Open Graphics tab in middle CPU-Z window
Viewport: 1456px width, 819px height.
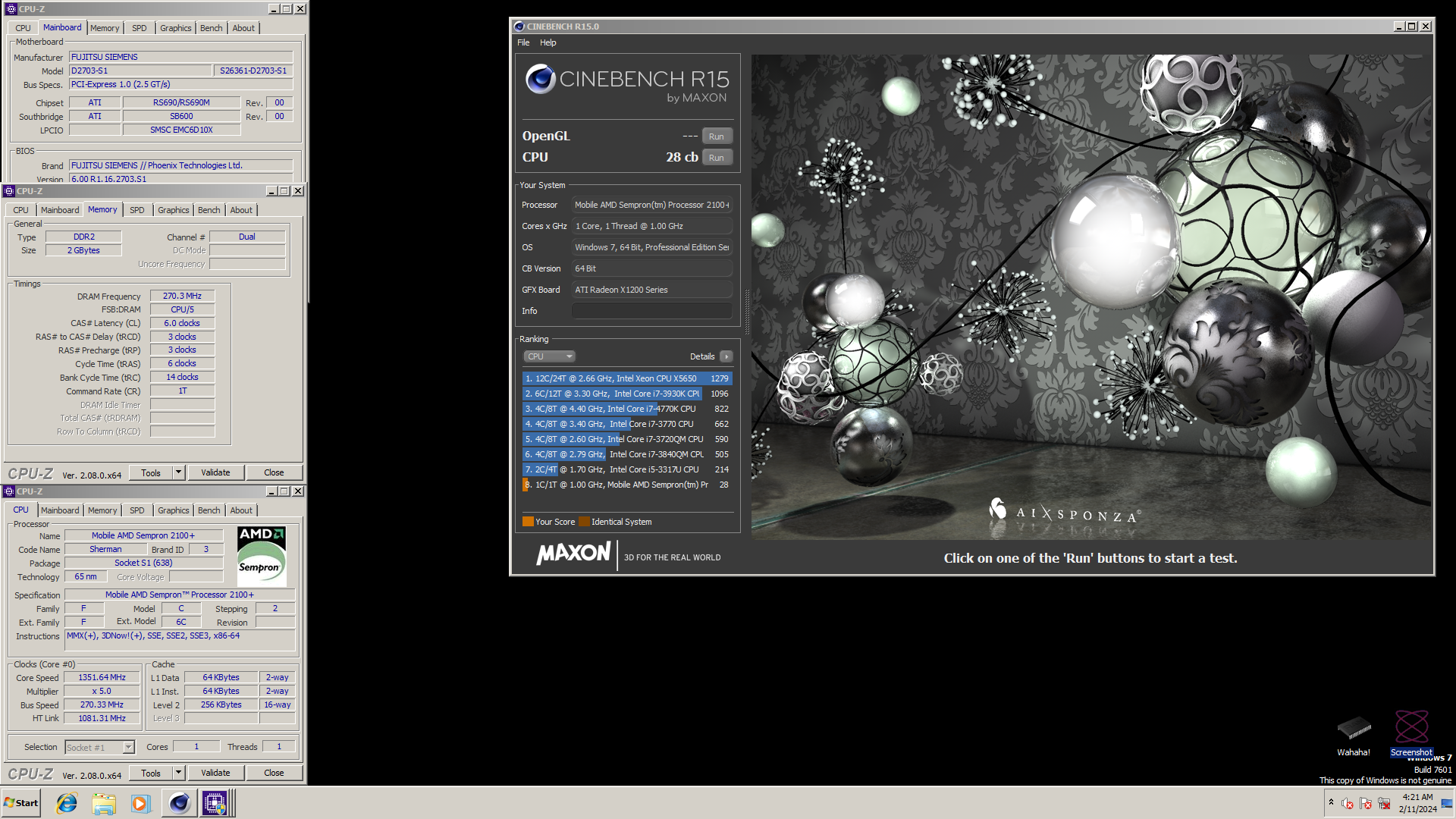pyautogui.click(x=174, y=210)
